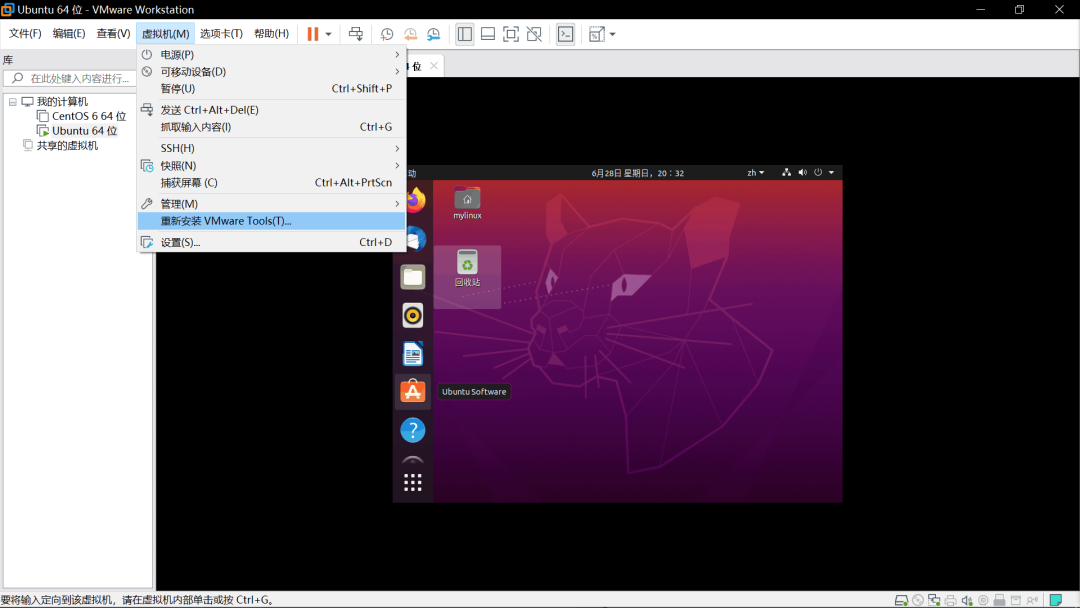Collapse the 我的计算机 tree node

[x=12, y=102]
